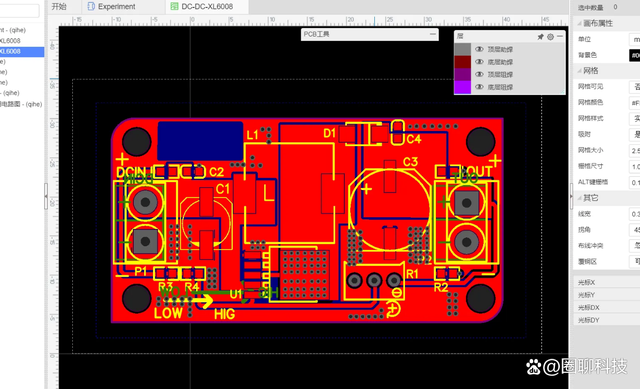Switch to the Experiment tab
The width and height of the screenshot is (640, 389).
116,7
